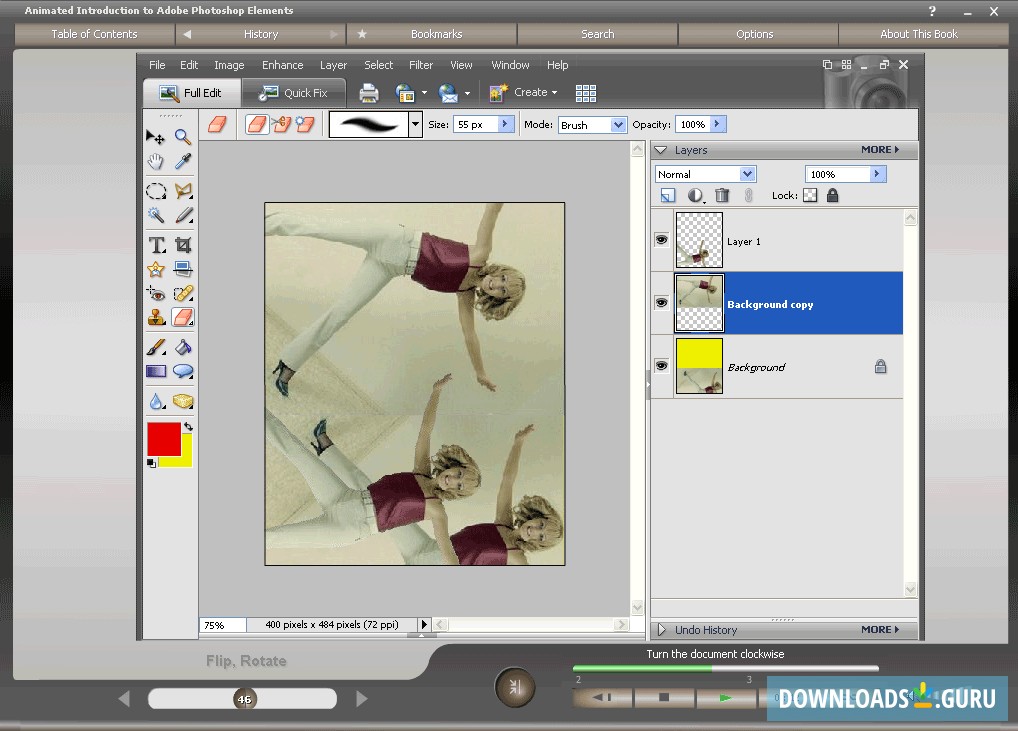The image size is (1018, 731).
Task: Toggle Background copy layer visibility
Action: [661, 303]
